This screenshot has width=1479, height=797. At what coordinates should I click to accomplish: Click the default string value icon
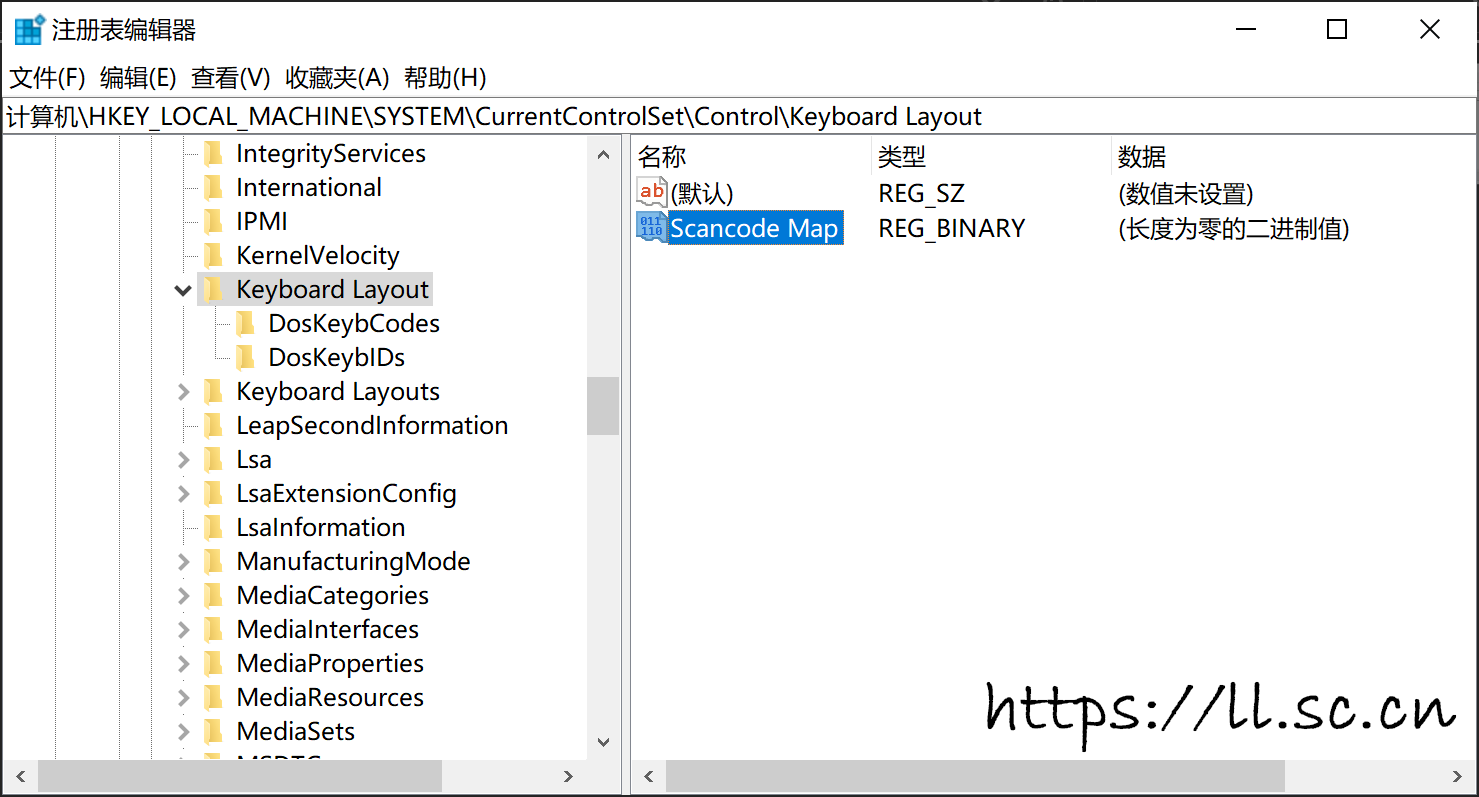[651, 192]
